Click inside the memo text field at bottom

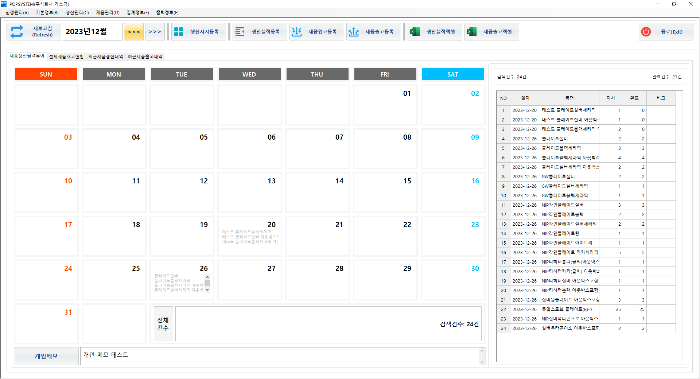click(280, 356)
